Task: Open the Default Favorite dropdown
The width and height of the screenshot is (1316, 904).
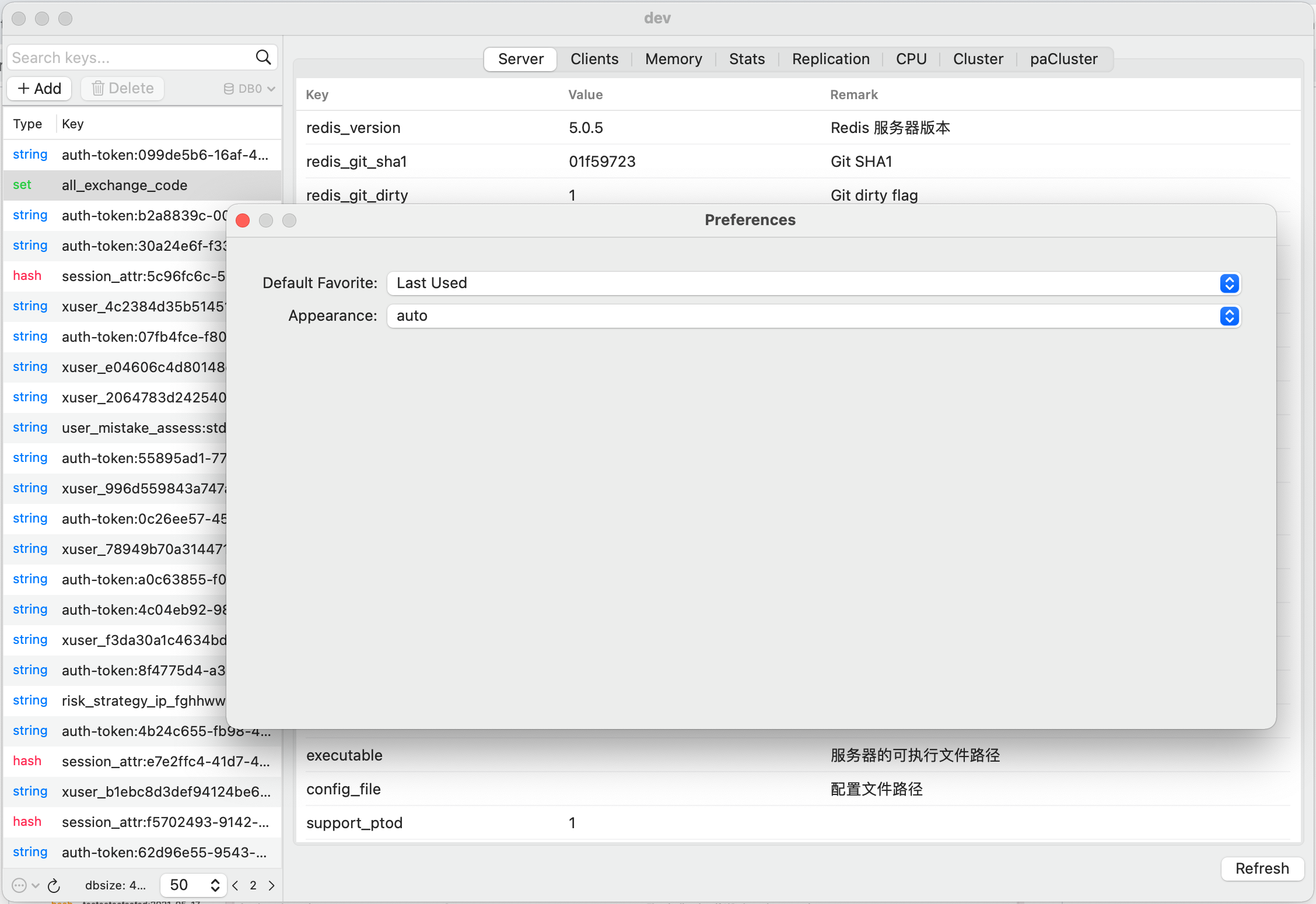Action: (813, 283)
